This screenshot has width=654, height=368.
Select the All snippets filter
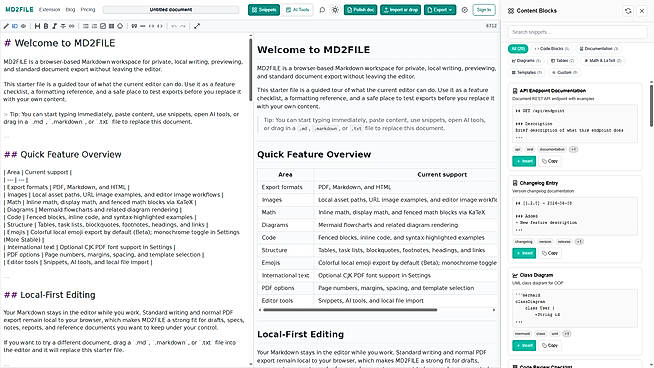pyautogui.click(x=518, y=49)
